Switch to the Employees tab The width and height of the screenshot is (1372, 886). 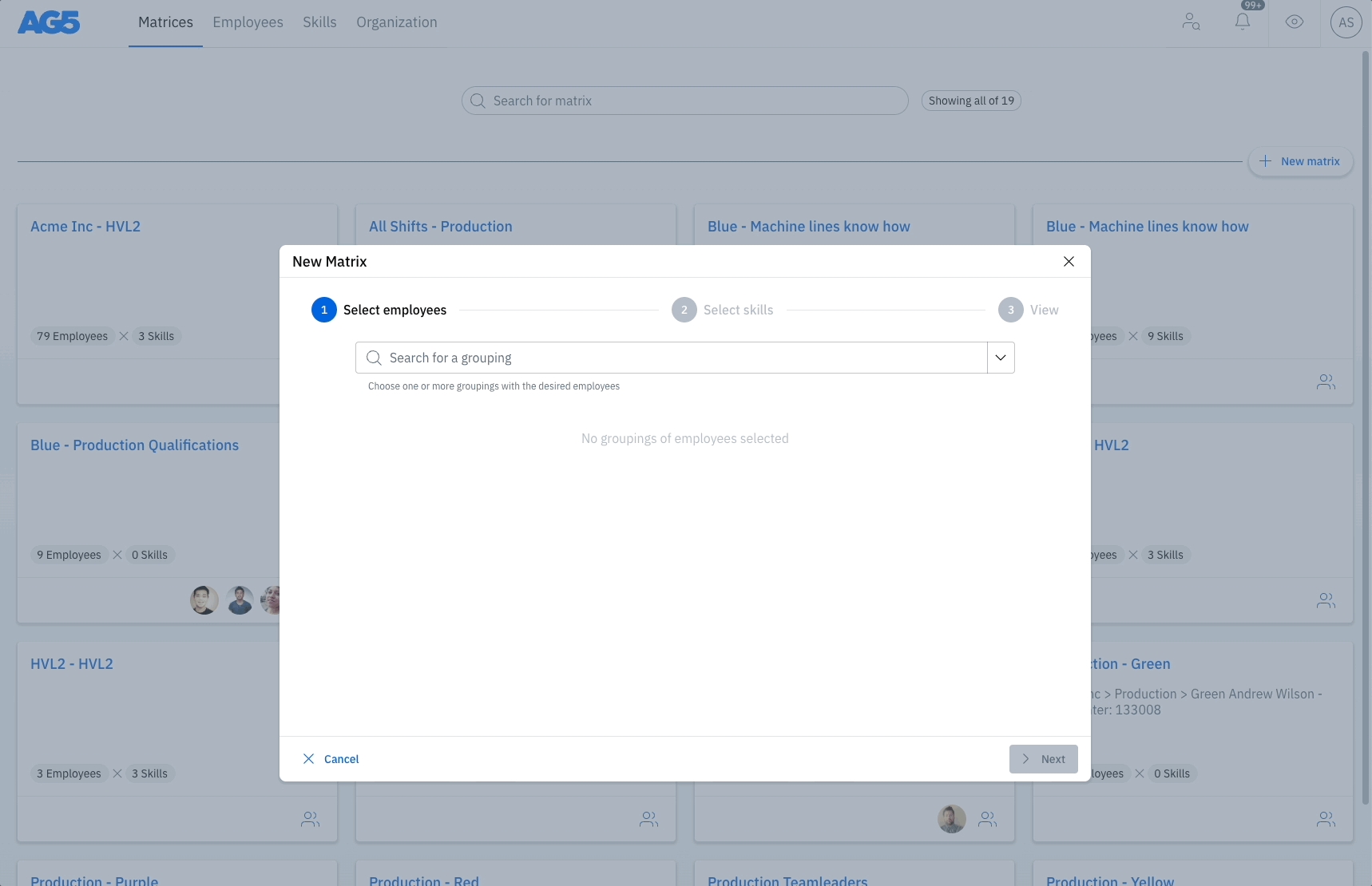click(248, 22)
